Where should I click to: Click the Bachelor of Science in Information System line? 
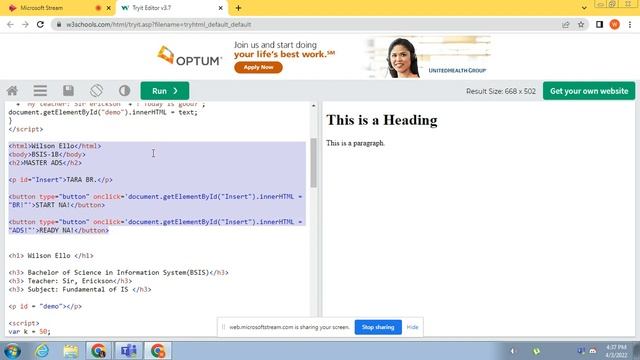[118, 272]
